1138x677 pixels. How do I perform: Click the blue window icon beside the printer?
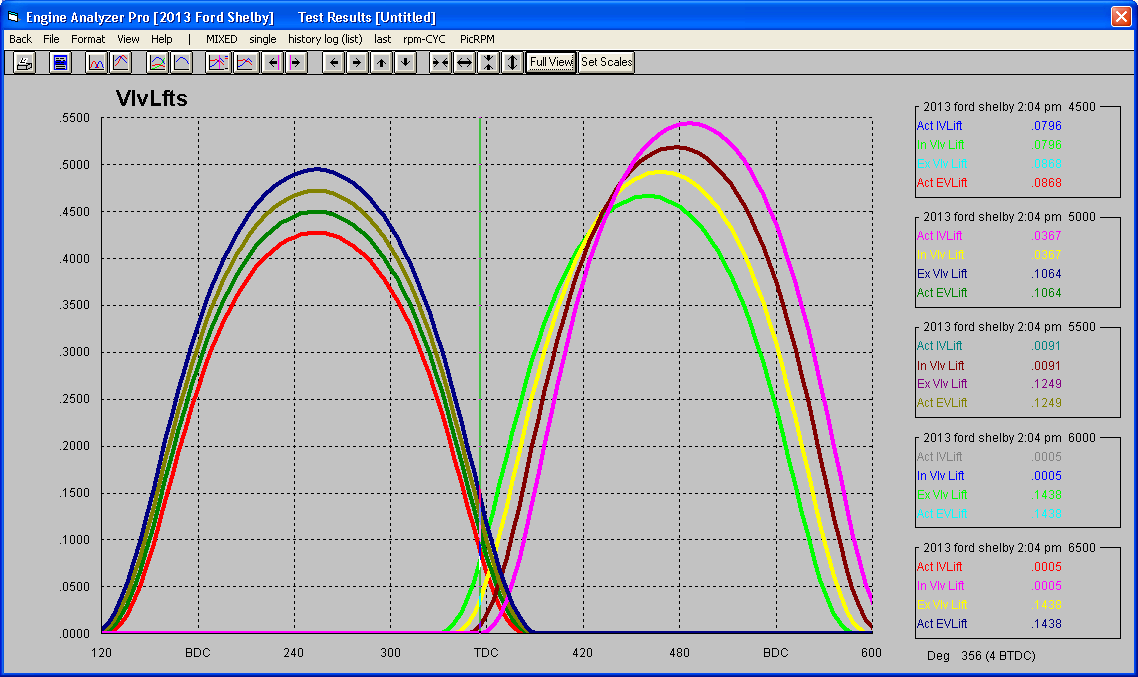(60, 62)
